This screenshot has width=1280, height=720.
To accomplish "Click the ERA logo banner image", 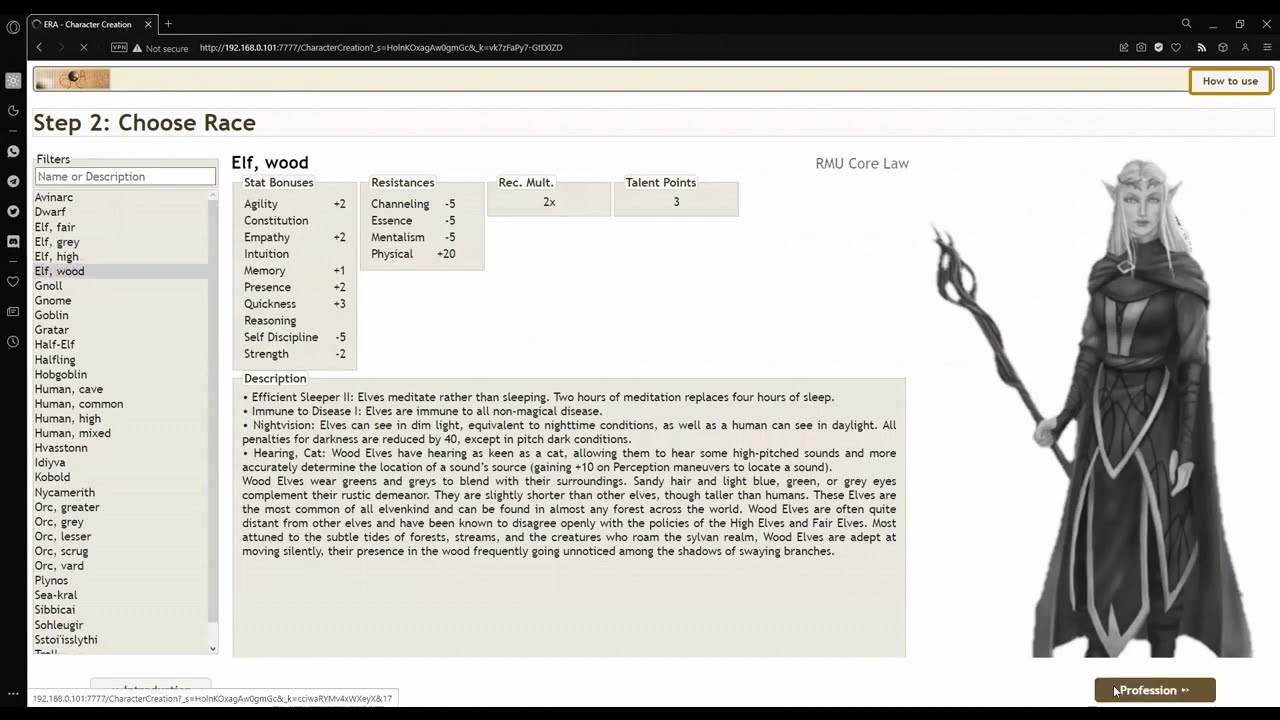I will (x=72, y=80).
